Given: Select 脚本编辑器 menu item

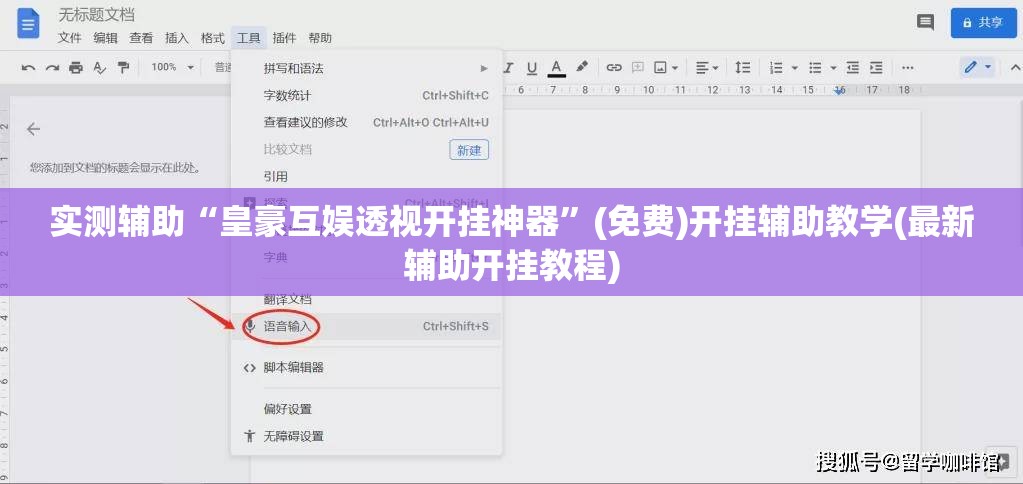Looking at the screenshot, I should coord(366,368).
